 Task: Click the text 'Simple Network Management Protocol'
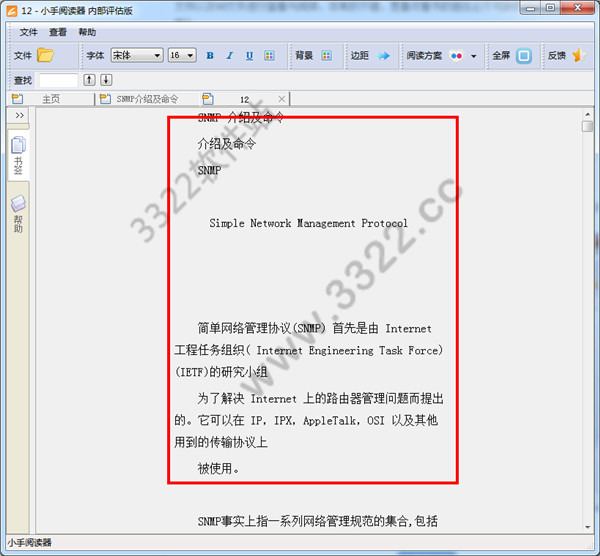[x=308, y=223]
